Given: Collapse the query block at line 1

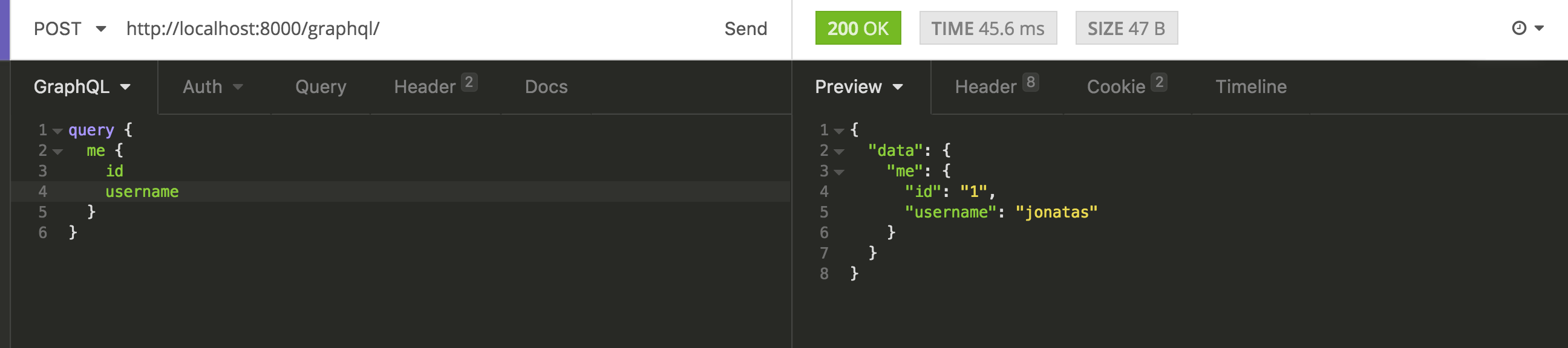Looking at the screenshot, I should (58, 131).
